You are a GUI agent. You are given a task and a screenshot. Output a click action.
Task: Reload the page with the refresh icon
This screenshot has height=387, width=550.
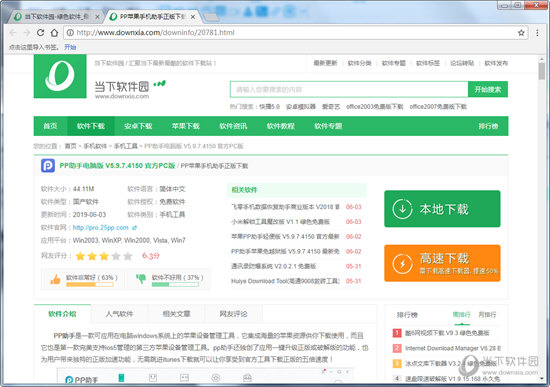click(40, 33)
